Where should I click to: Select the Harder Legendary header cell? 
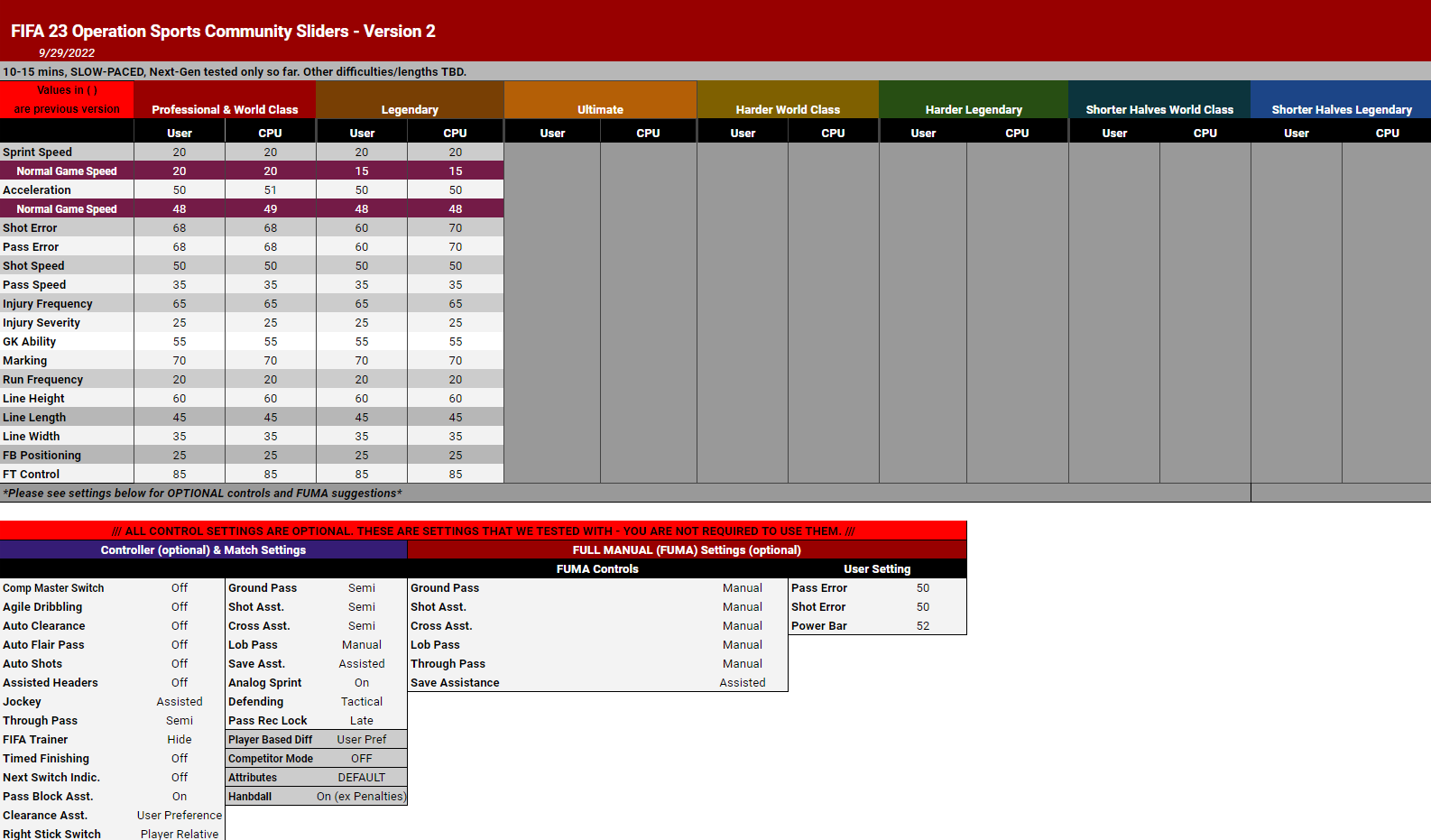pyautogui.click(x=974, y=109)
